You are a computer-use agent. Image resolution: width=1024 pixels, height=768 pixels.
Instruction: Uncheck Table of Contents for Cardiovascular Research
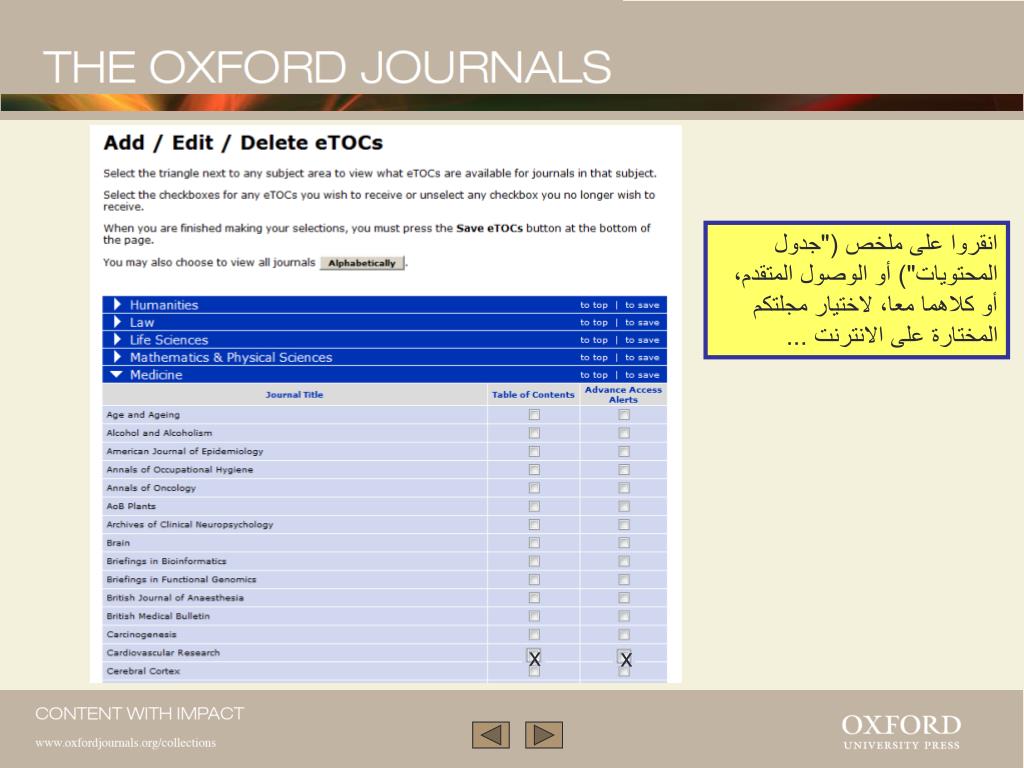(534, 656)
